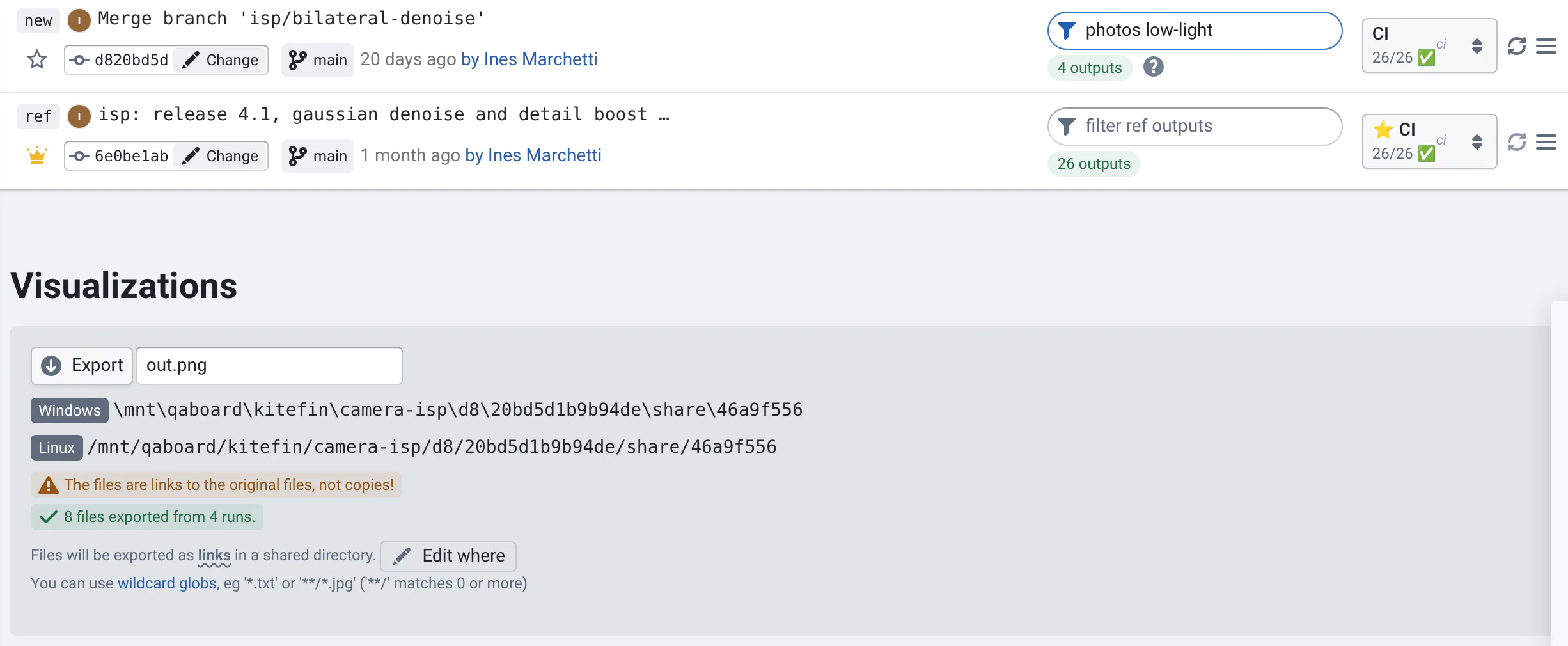The width and height of the screenshot is (1568, 646).
Task: Refresh the ref commit's outputs
Action: click(x=1517, y=142)
